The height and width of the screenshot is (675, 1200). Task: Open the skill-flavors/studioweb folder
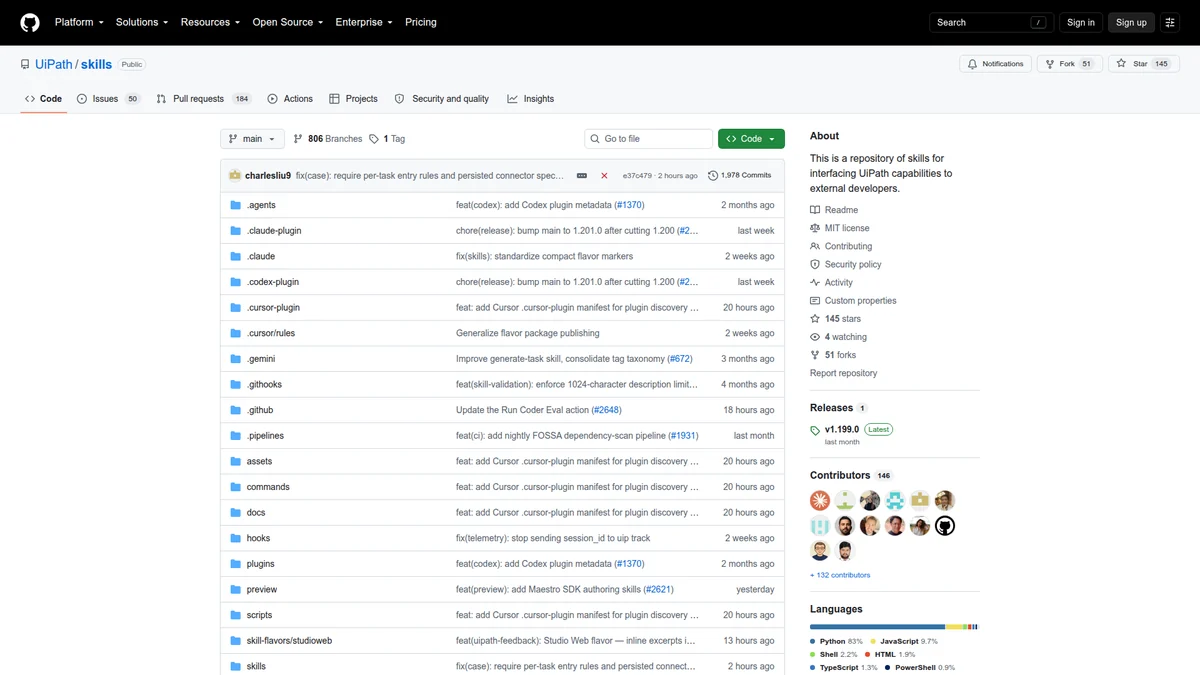[x=289, y=641]
